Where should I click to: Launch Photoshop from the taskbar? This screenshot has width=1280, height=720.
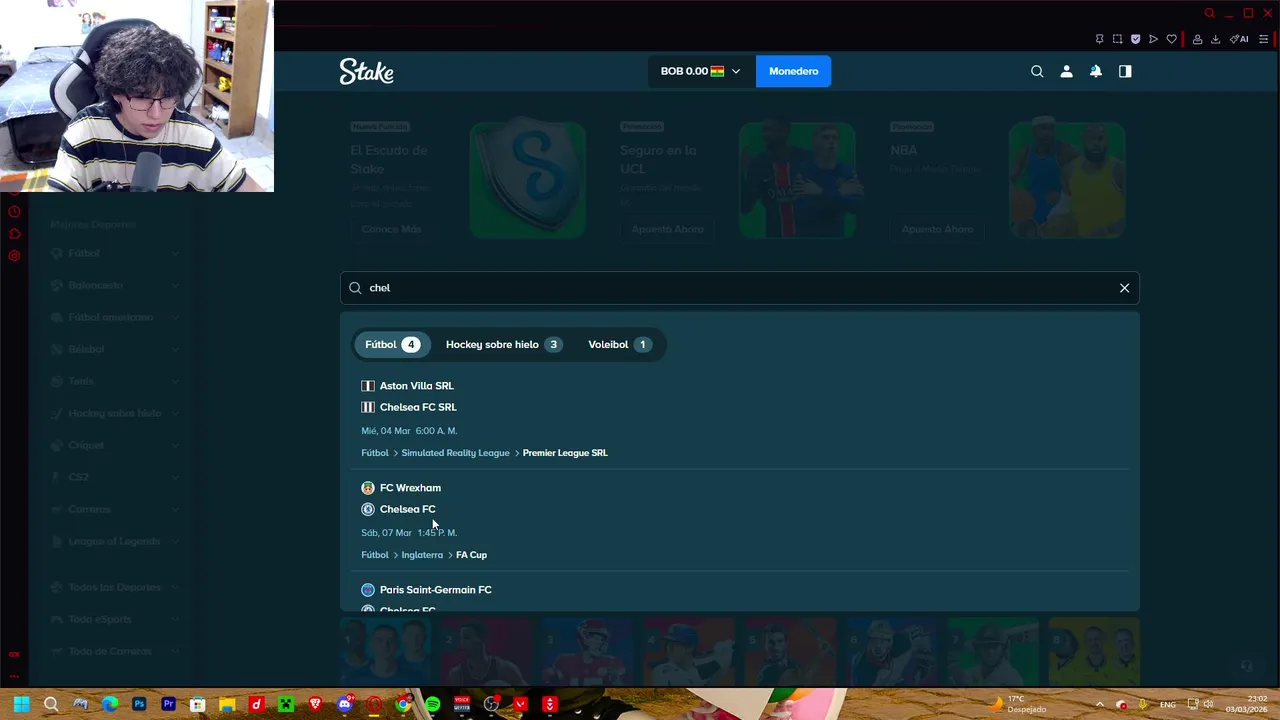[139, 704]
